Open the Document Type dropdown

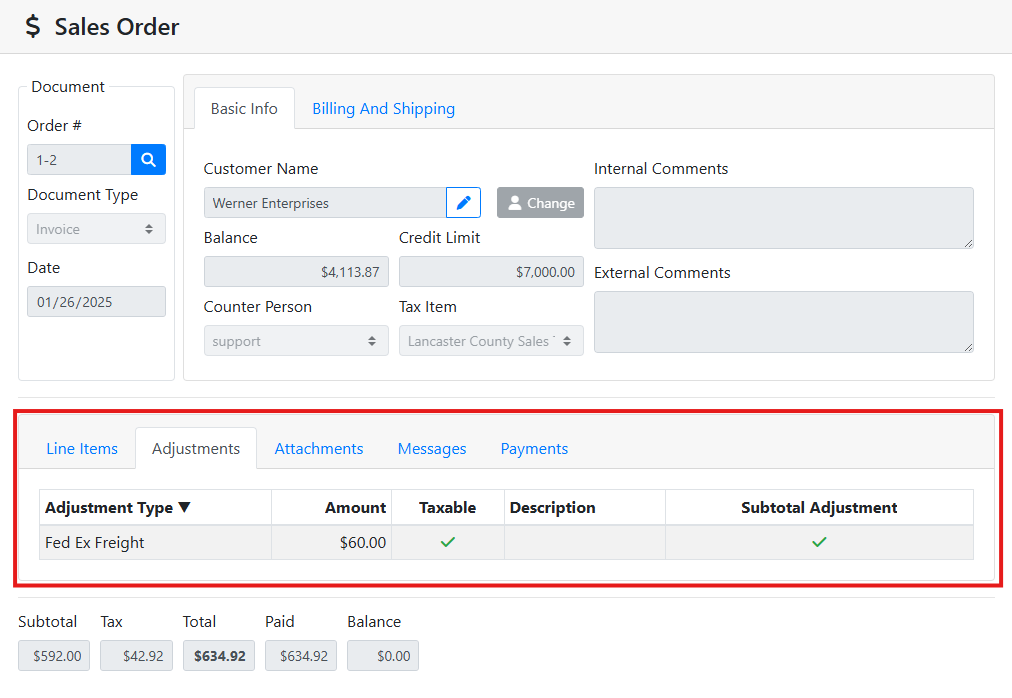point(96,229)
